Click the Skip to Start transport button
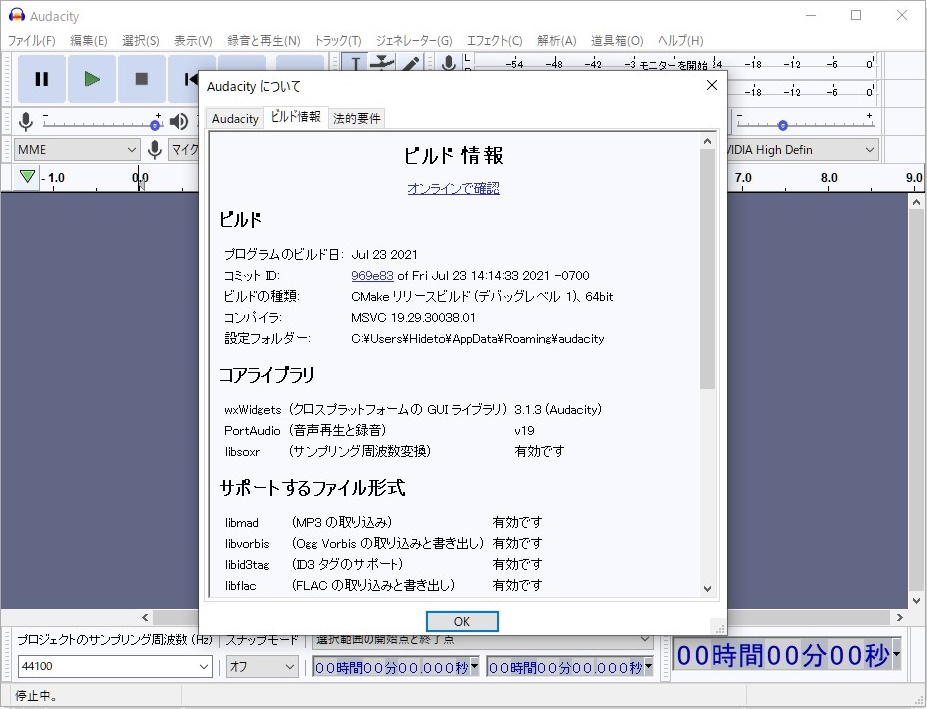Image resolution: width=927 pixels, height=709 pixels. pyautogui.click(x=191, y=79)
